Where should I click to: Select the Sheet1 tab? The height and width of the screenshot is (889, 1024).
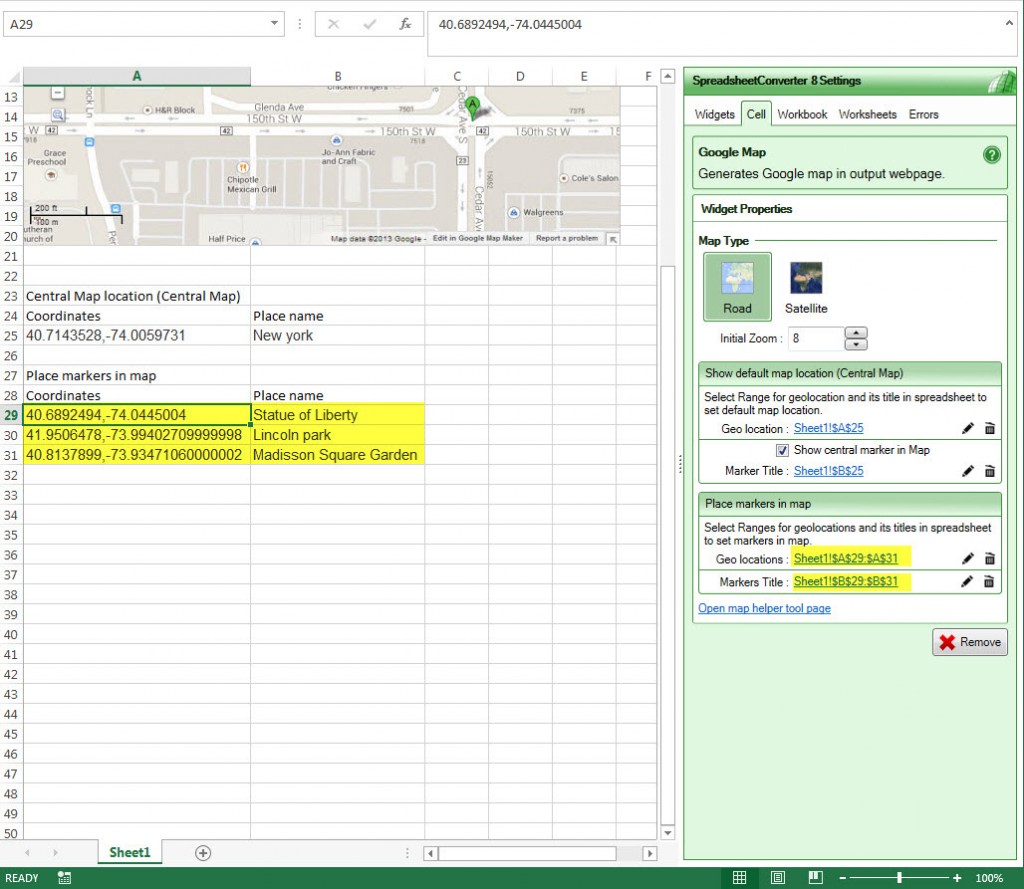[x=129, y=853]
